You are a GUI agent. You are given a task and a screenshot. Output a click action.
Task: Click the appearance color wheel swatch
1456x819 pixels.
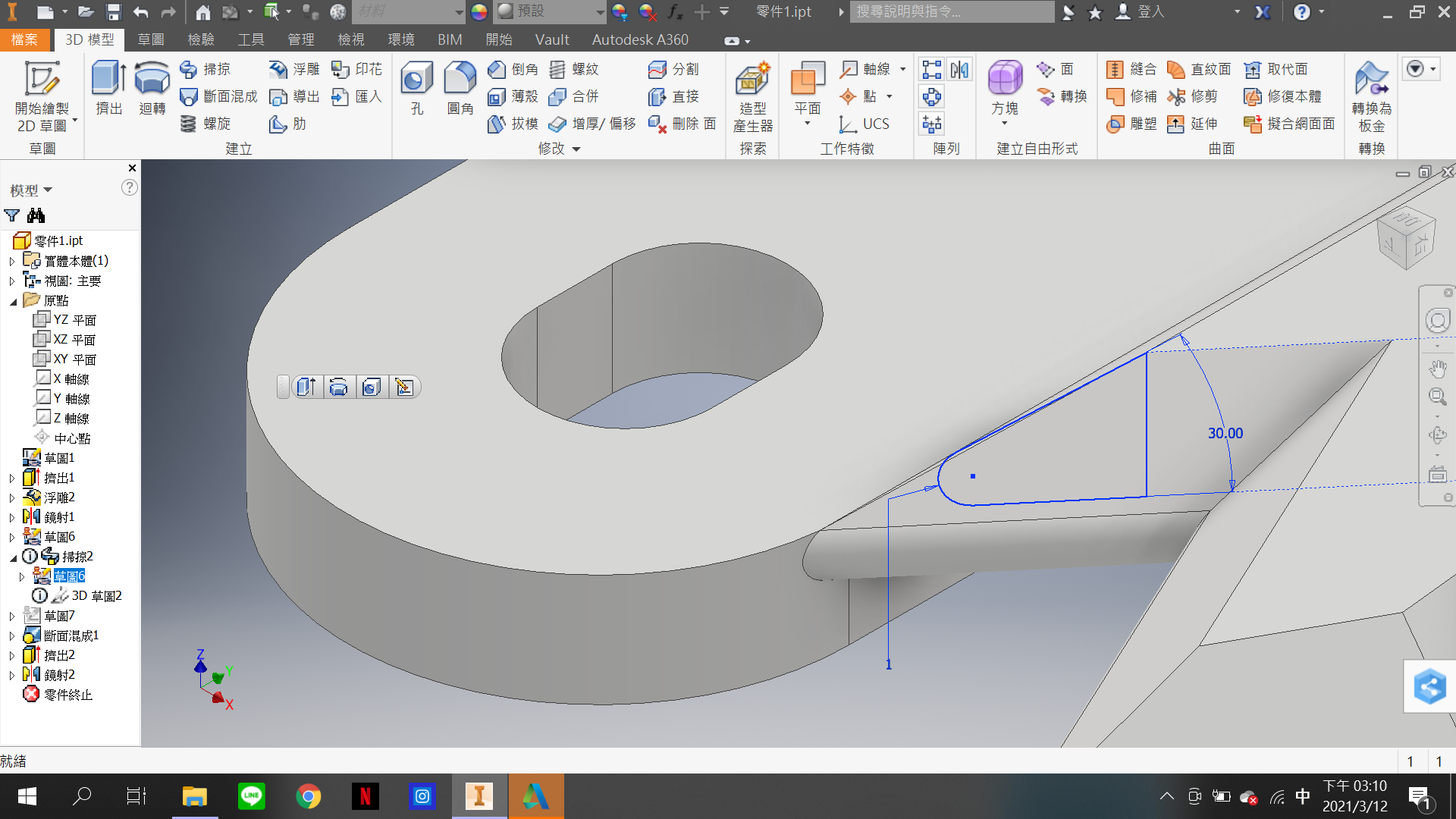[x=479, y=11]
